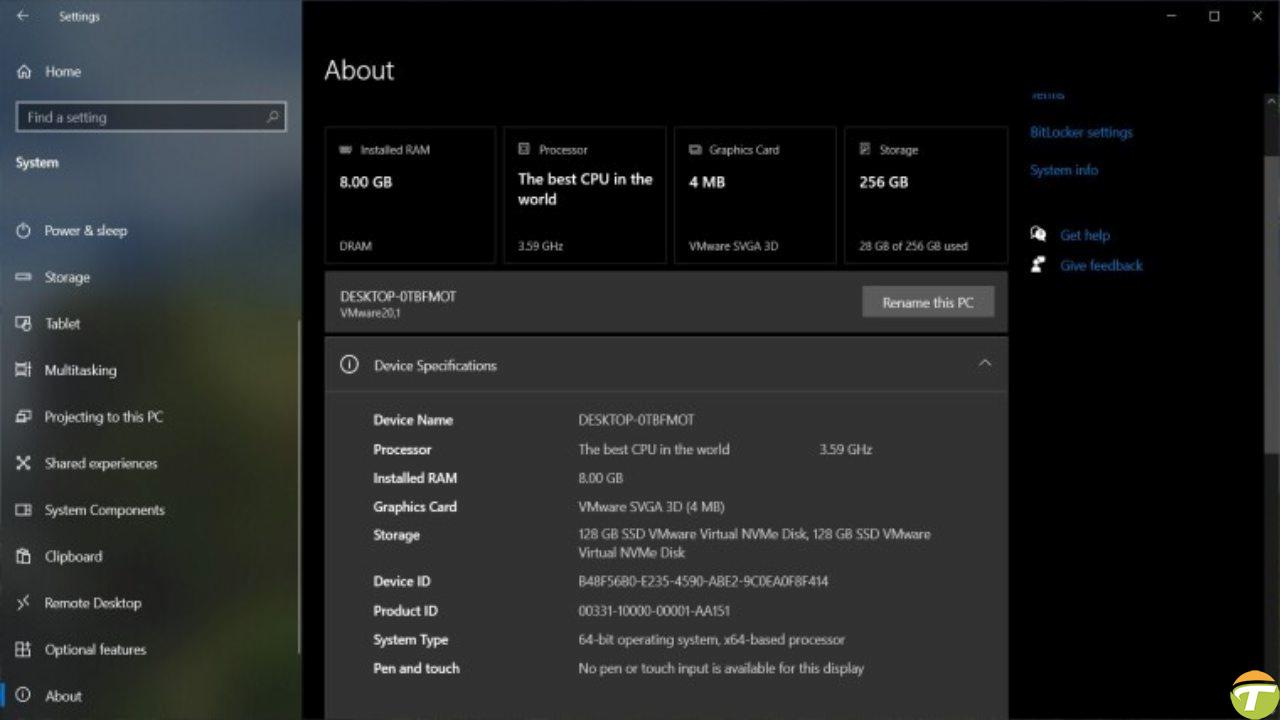Click the Give feedback icon

[1038, 265]
